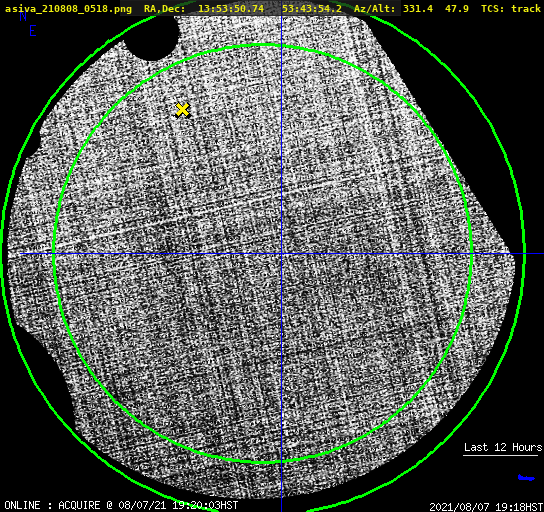Click the crosshair center intersection
The image size is (544, 512).
pyautogui.click(x=281, y=254)
